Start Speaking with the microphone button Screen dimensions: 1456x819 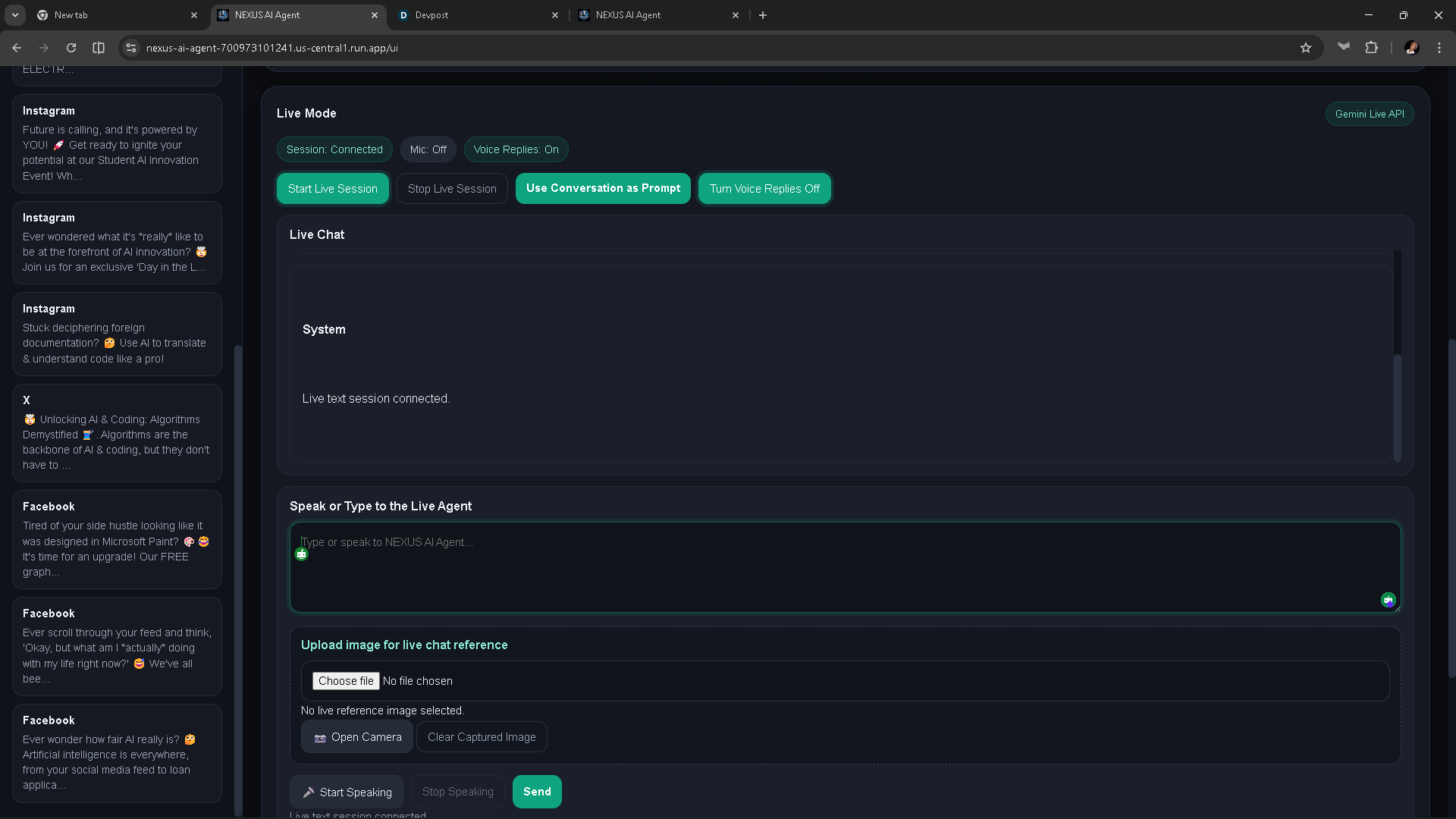[x=347, y=792]
